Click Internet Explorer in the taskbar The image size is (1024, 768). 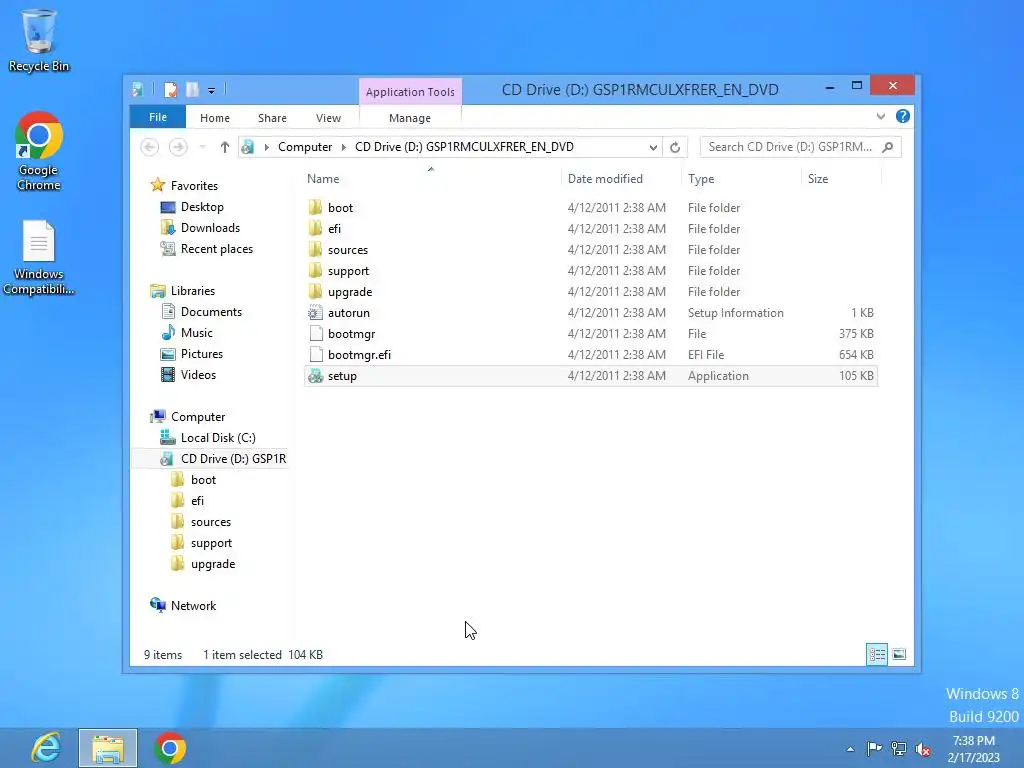46,748
